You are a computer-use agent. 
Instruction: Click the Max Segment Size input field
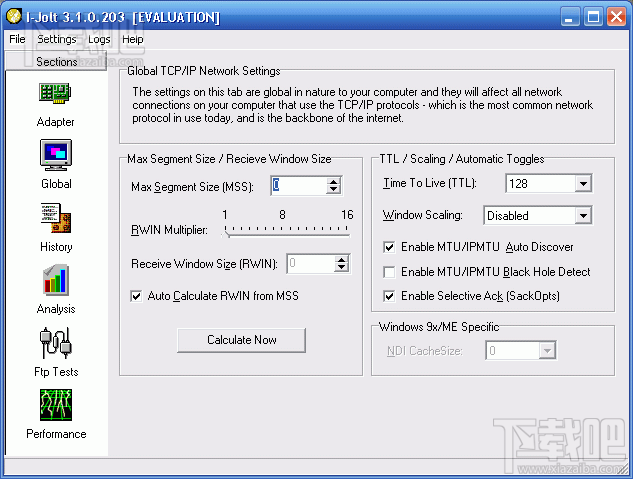[x=299, y=186]
